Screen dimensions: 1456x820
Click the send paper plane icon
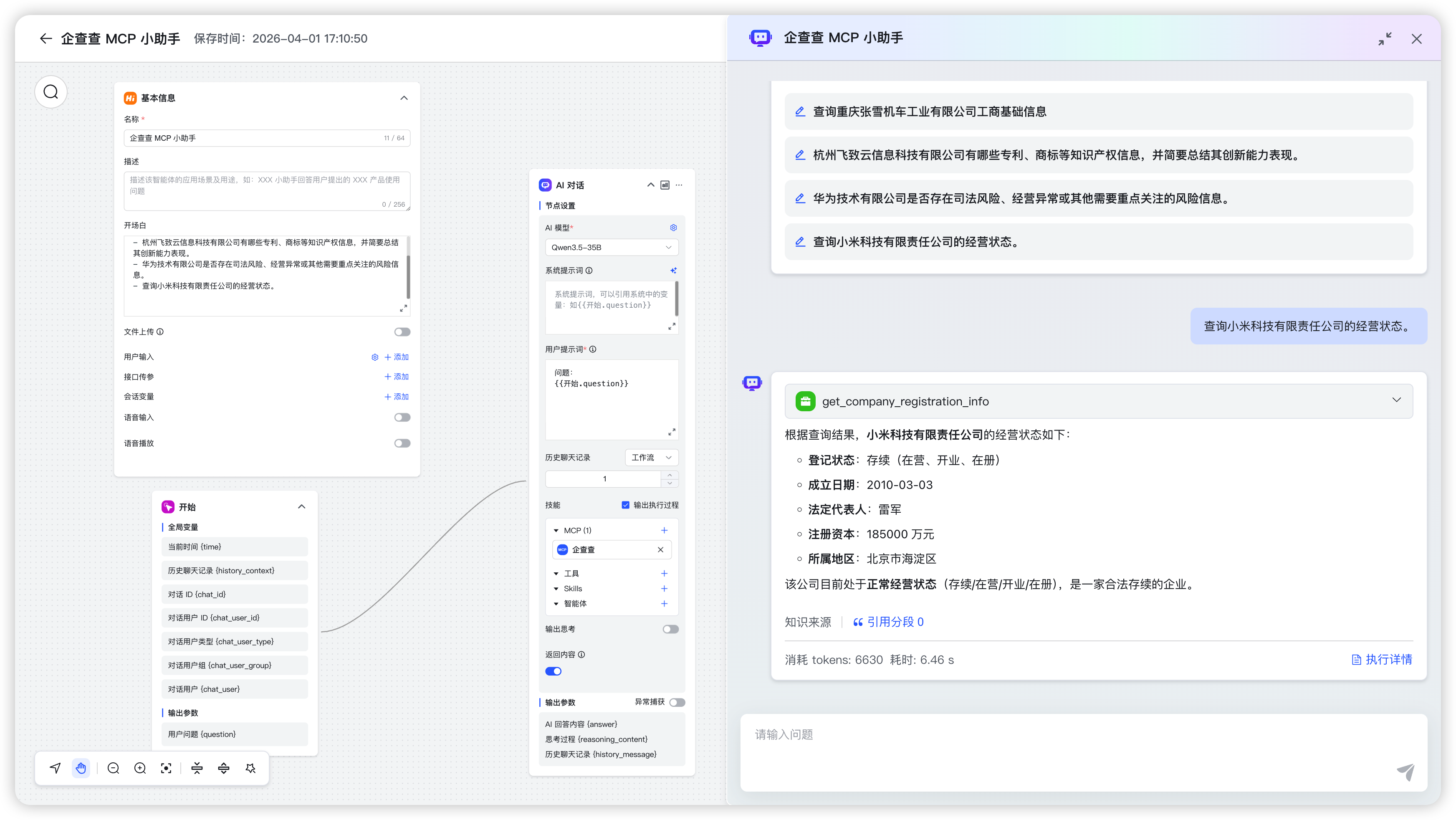[1405, 772]
